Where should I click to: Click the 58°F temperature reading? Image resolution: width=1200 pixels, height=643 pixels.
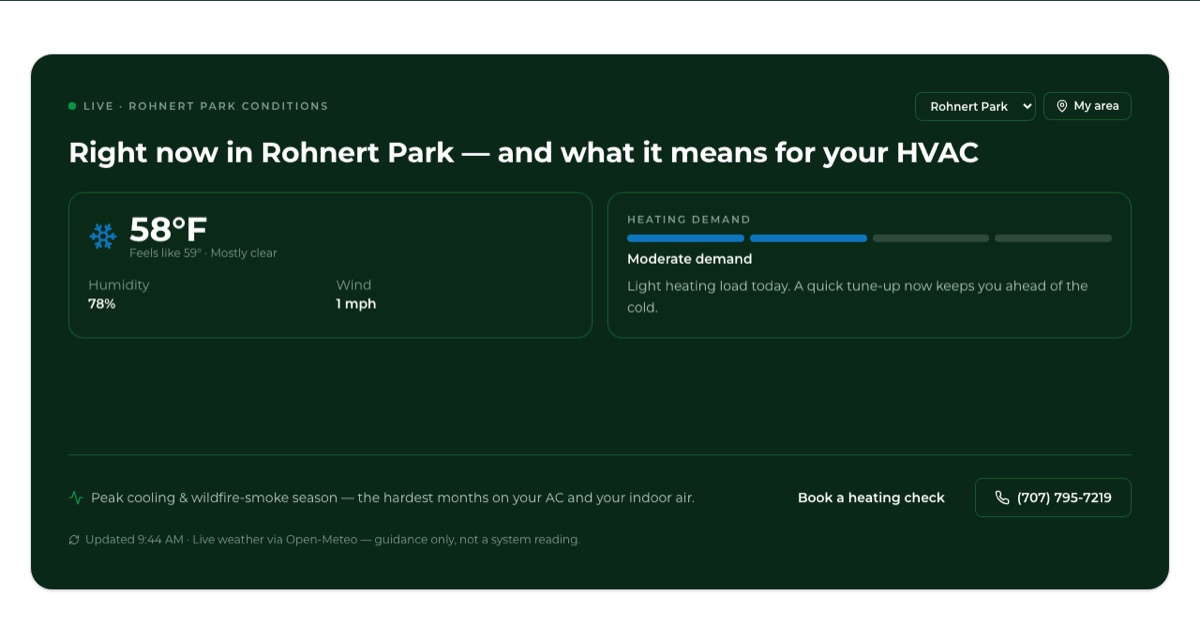[168, 230]
